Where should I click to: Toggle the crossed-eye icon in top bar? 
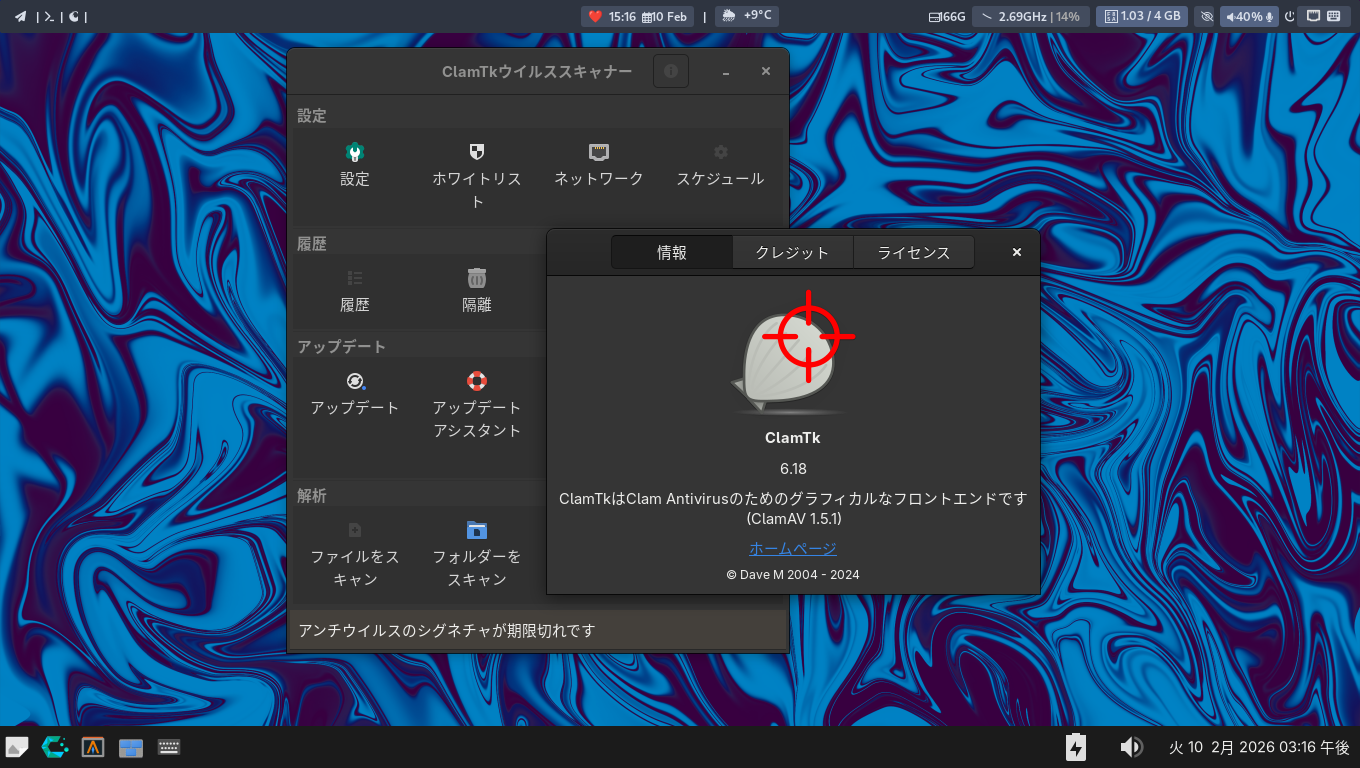[x=1206, y=16]
